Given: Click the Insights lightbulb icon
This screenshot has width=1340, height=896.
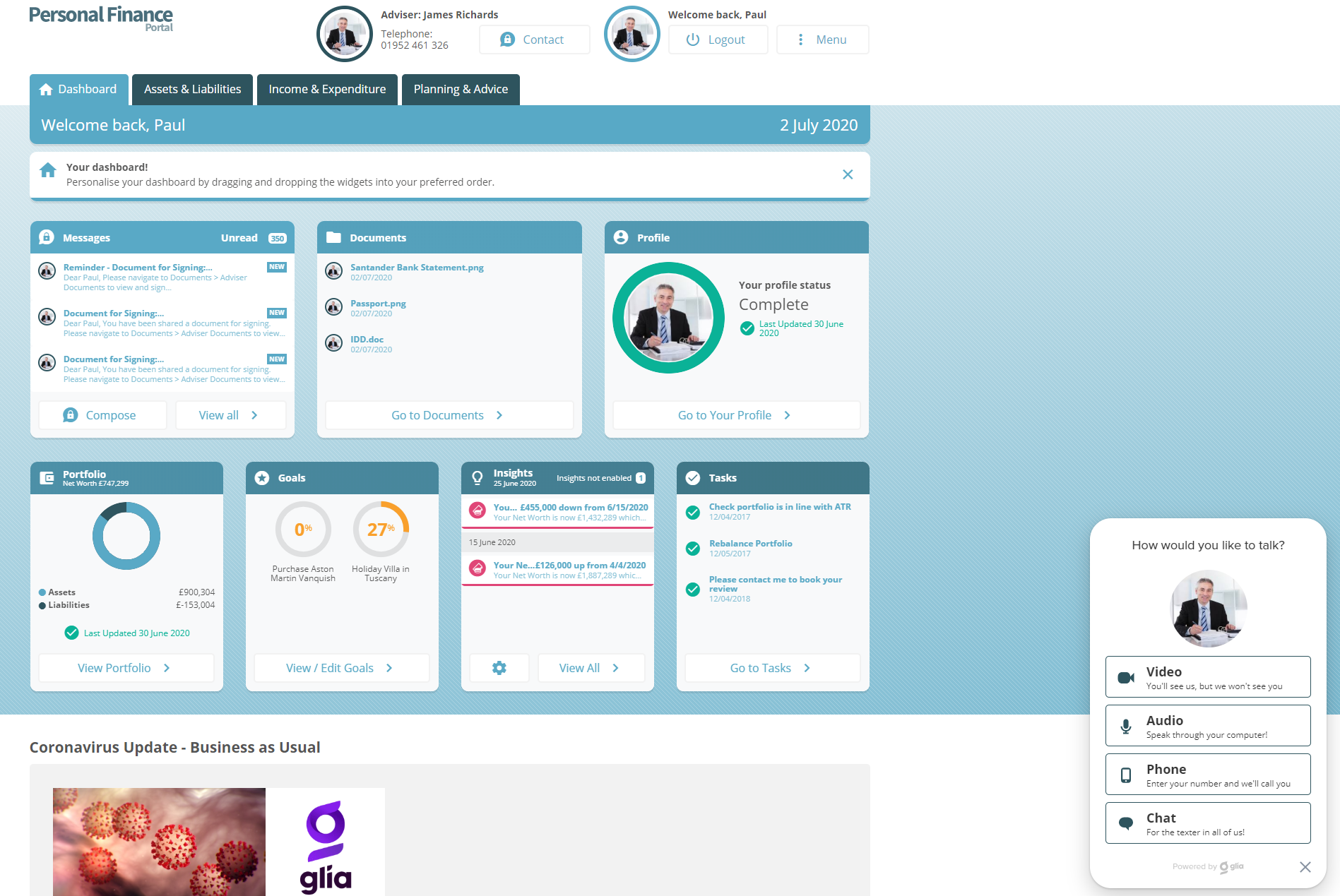Looking at the screenshot, I should 478,478.
